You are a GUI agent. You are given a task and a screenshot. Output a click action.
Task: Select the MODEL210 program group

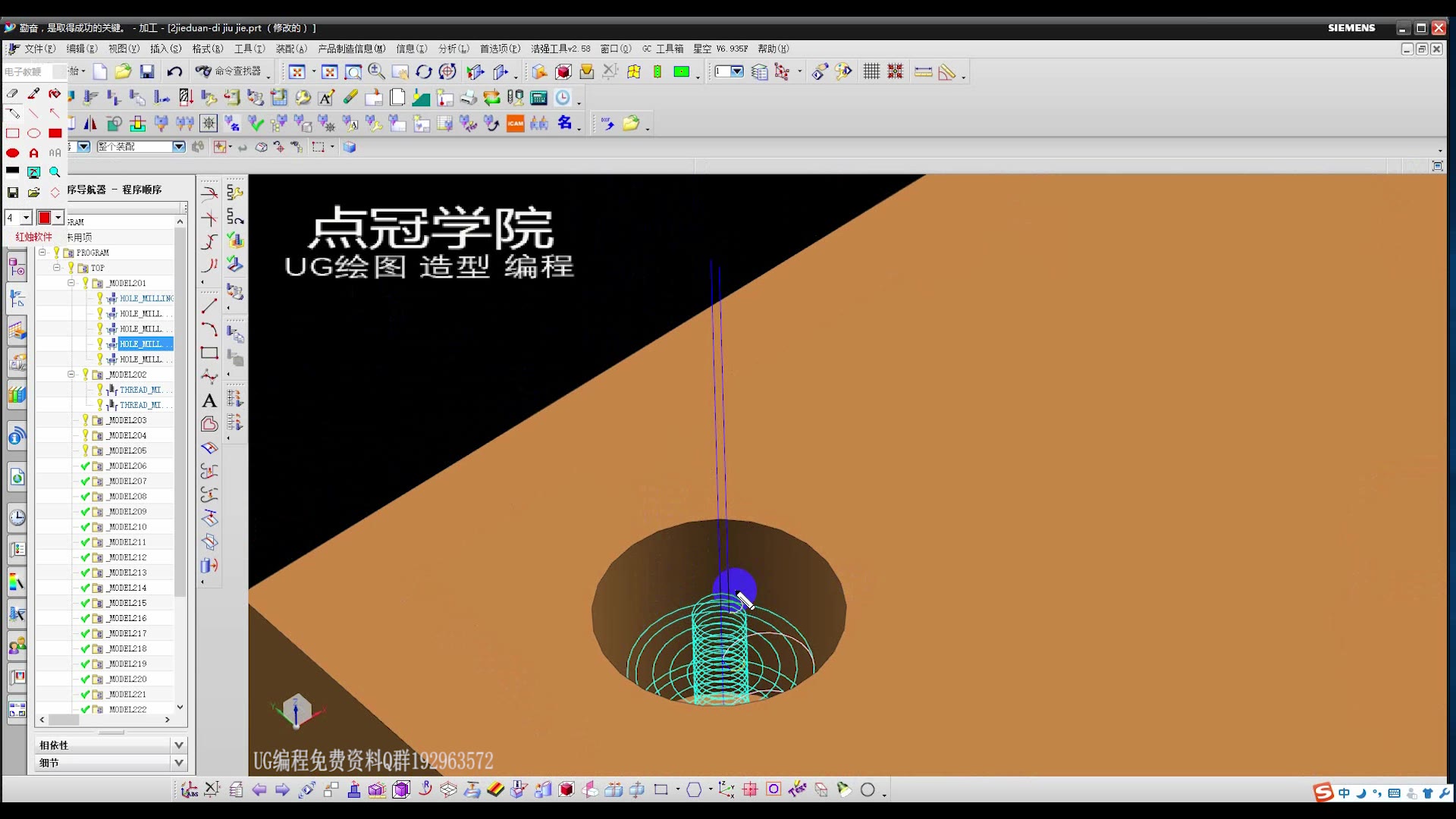point(127,527)
